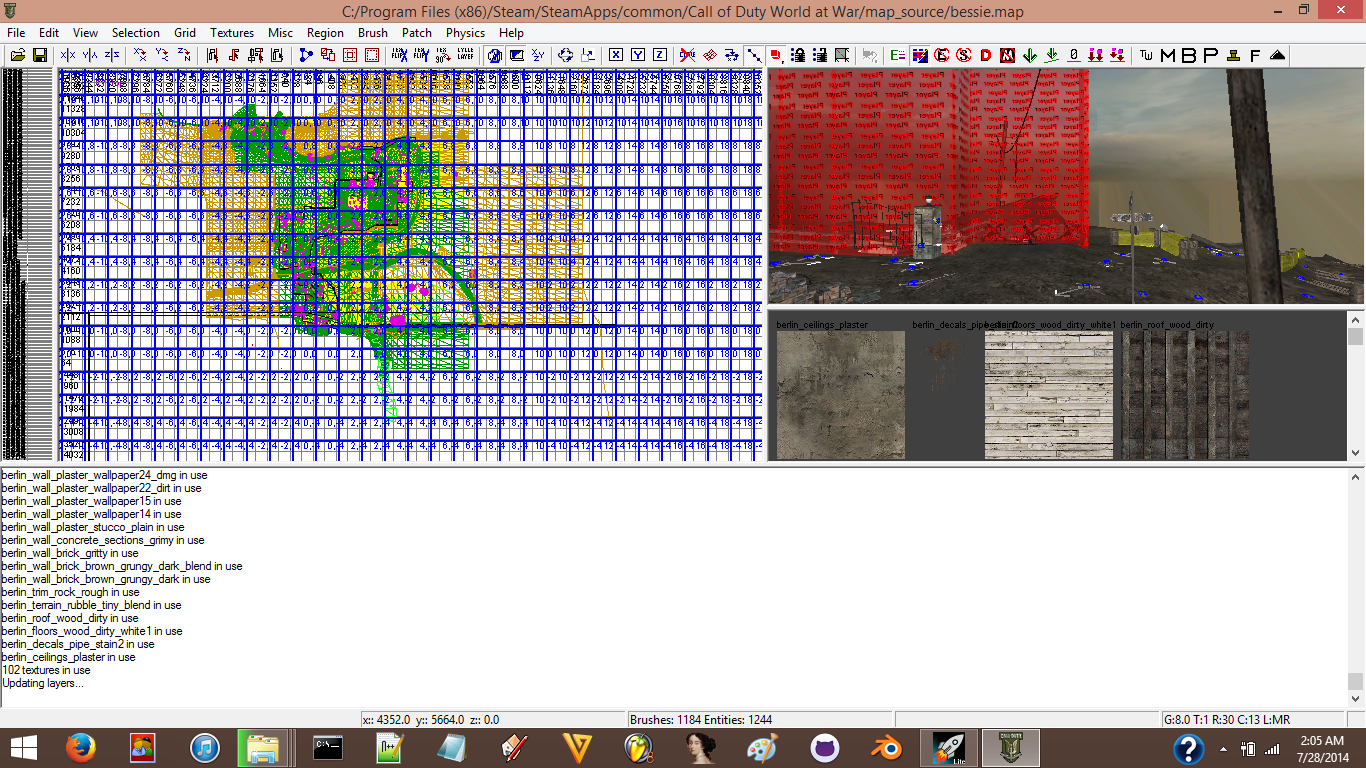The width and height of the screenshot is (1366, 768).
Task: Switch the grid to Z view button
Action: 660,55
